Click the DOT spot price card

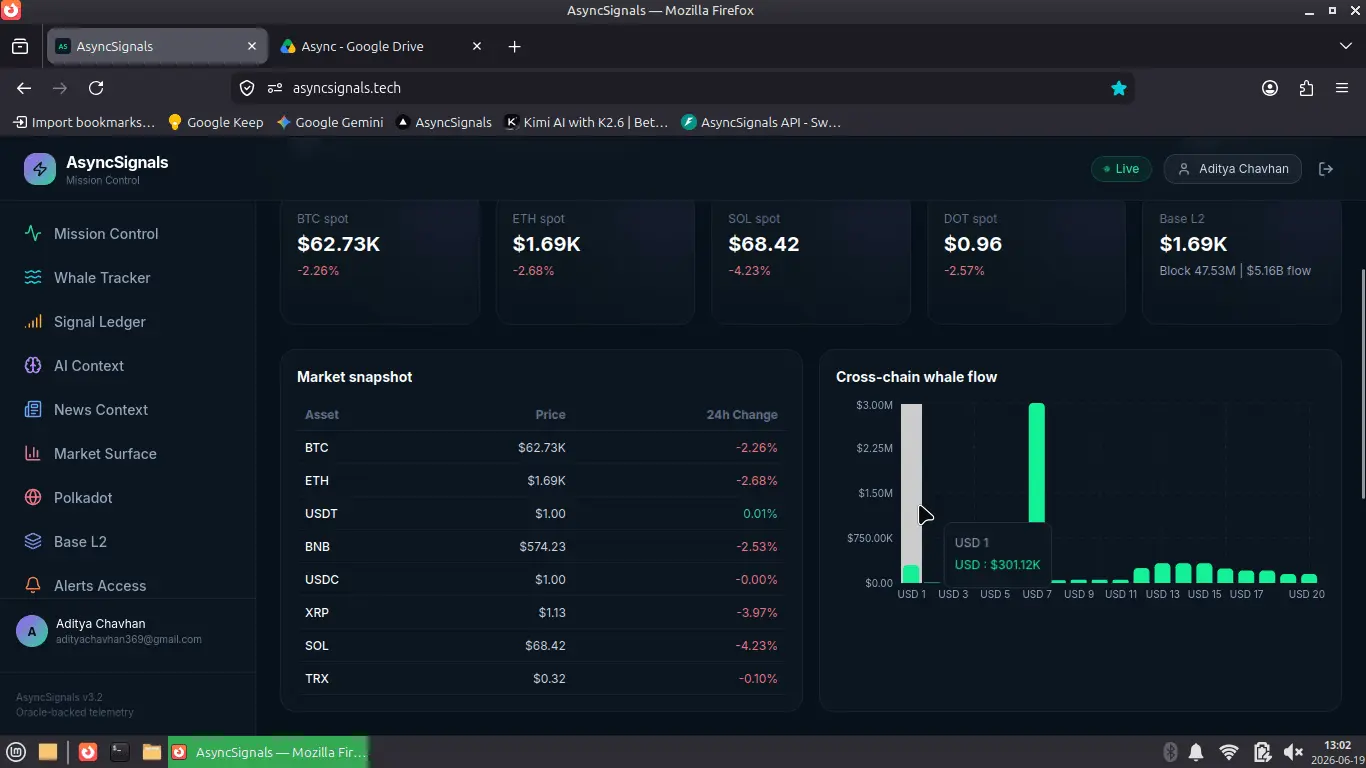(x=1027, y=262)
